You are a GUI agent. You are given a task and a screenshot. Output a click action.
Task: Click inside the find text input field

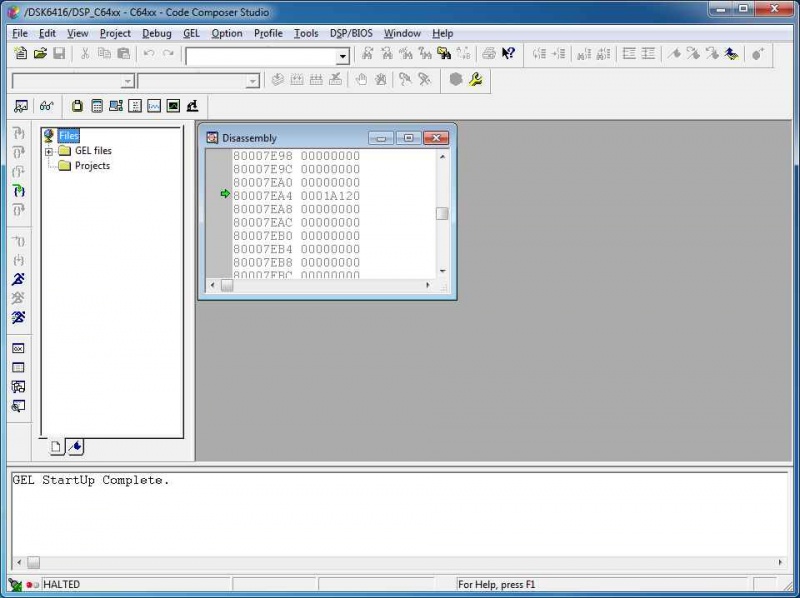(261, 56)
